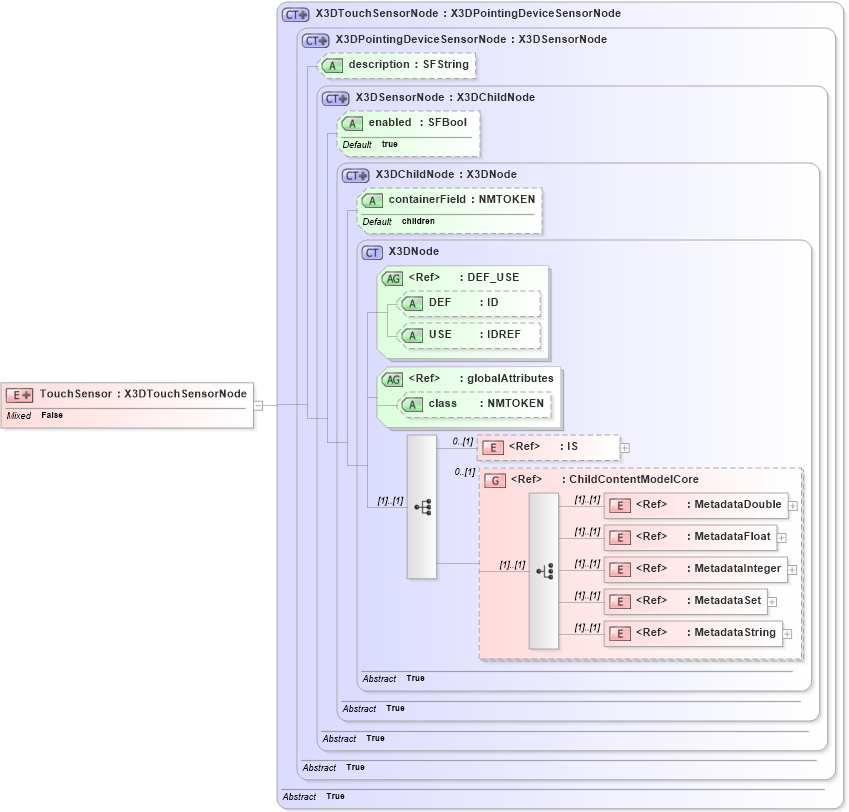The width and height of the screenshot is (849, 812).
Task: Select the X3DSensorNode : X3DChildNode title
Action: tap(445, 97)
